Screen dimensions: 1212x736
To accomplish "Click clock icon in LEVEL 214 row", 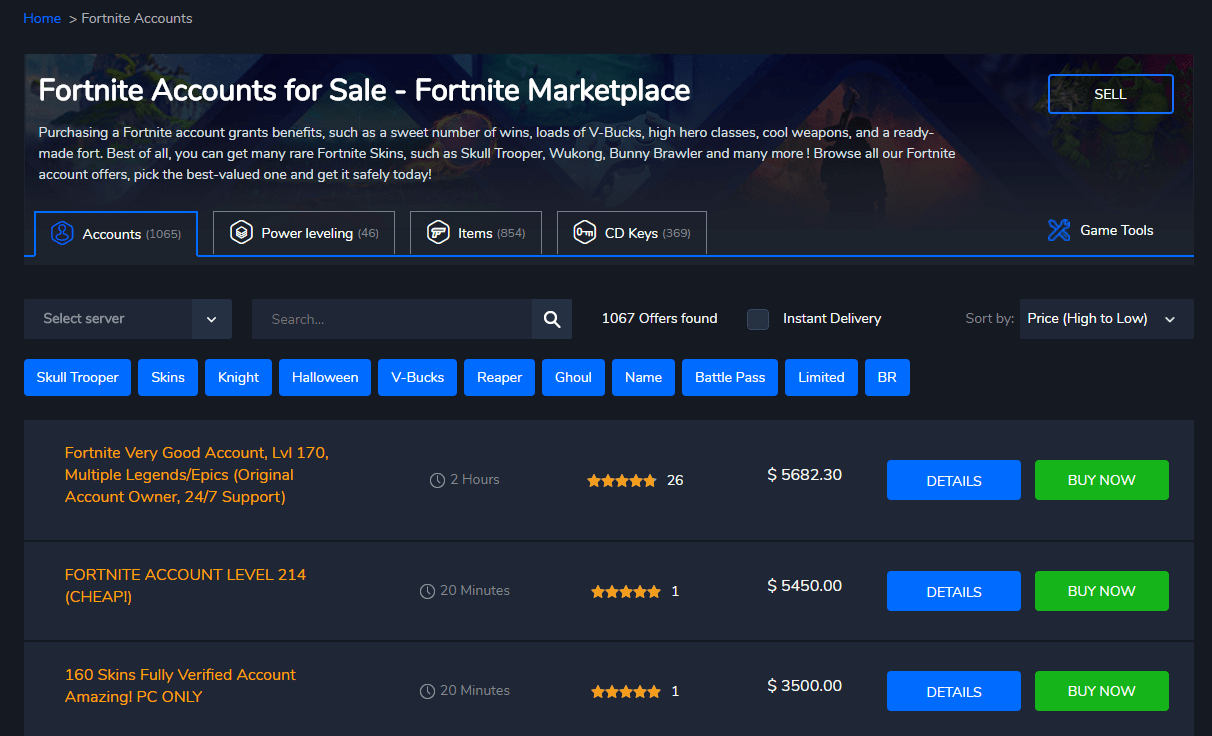I will pyautogui.click(x=427, y=591).
